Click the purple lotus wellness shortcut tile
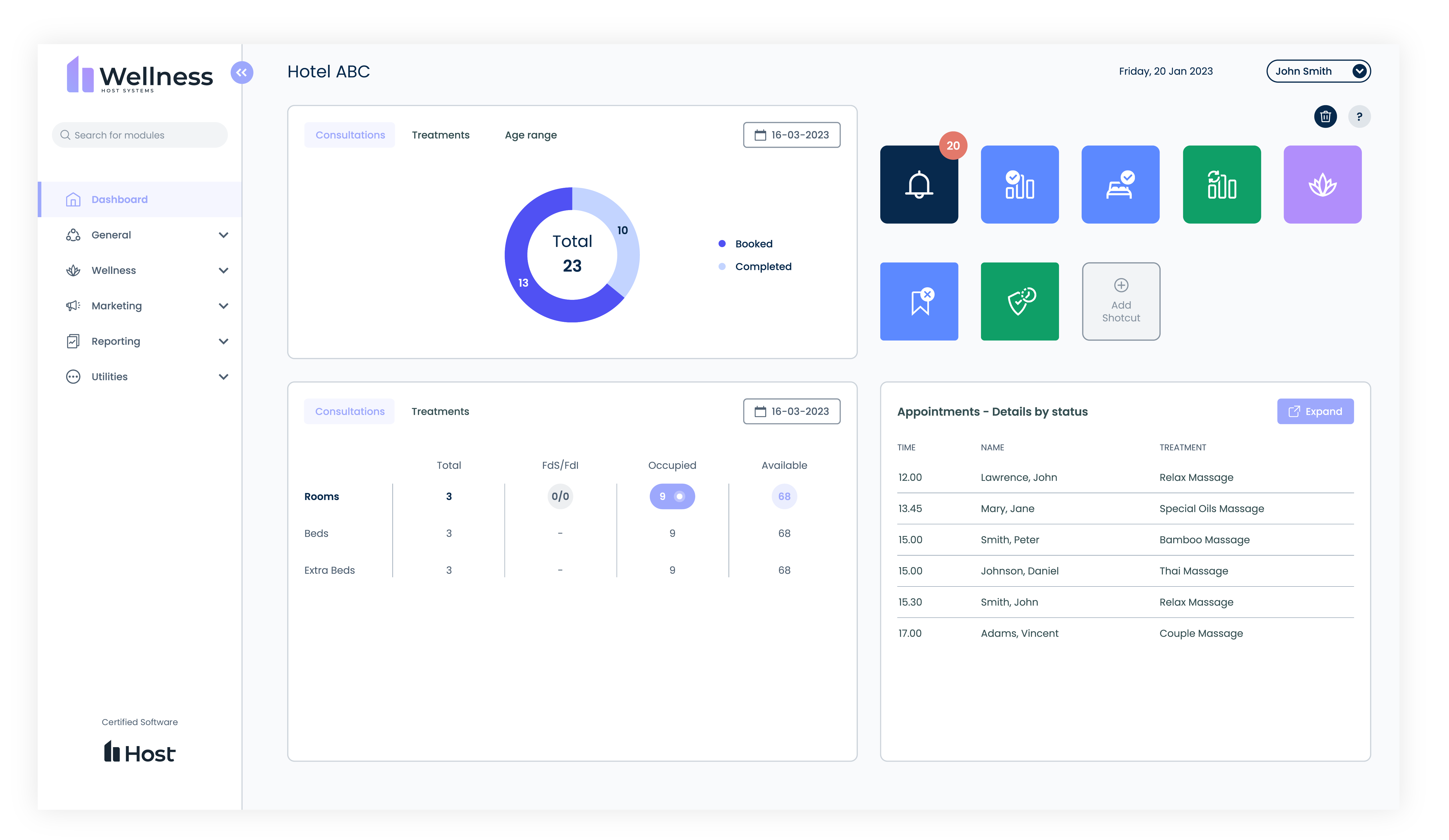The height and width of the screenshot is (840, 1449). [1322, 184]
